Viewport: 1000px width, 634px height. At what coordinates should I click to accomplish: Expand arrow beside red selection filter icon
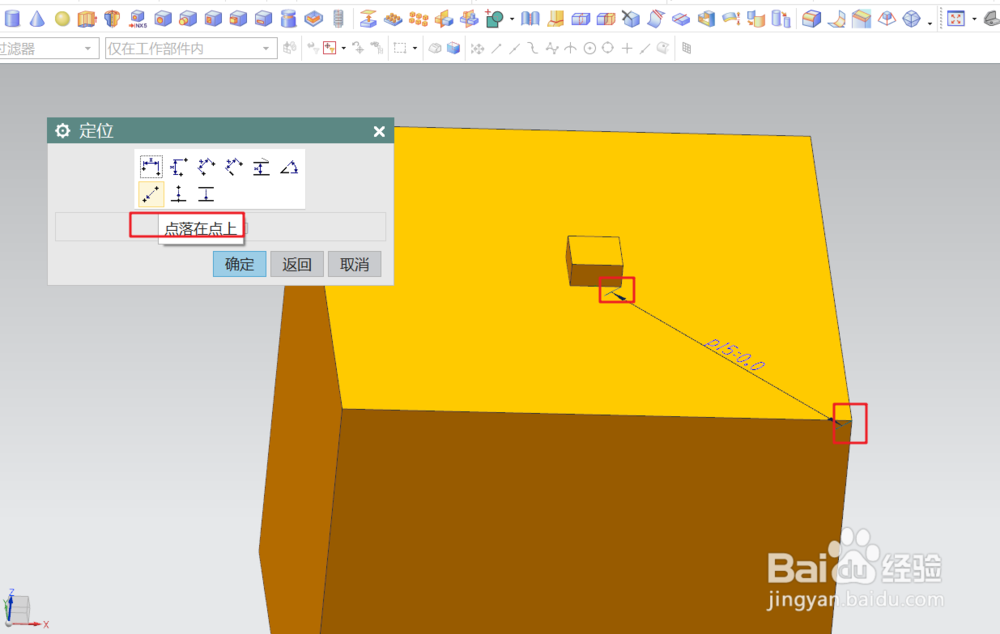click(x=344, y=48)
